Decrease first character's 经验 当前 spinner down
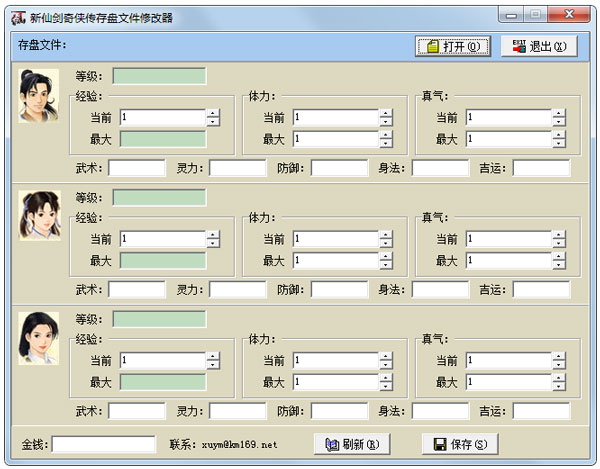 click(213, 122)
